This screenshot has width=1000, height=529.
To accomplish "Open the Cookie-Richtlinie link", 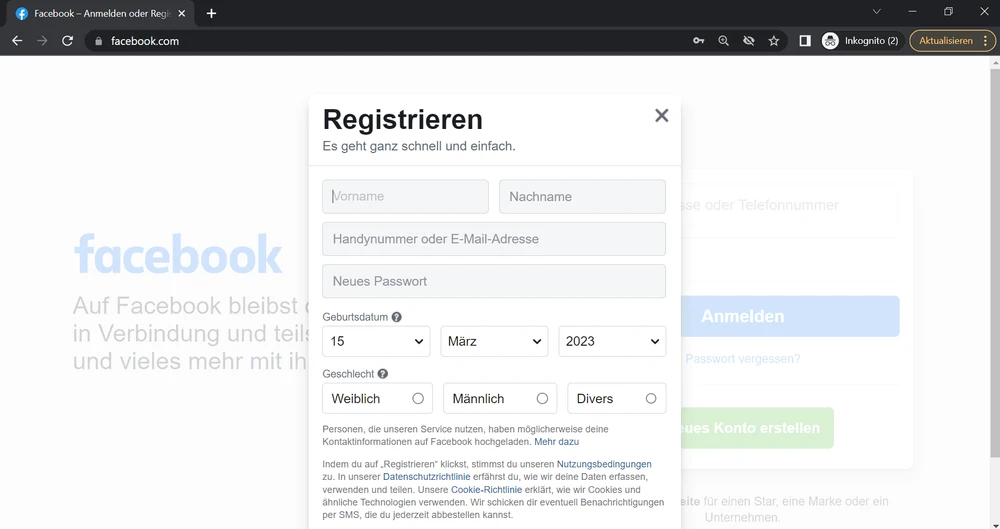I will [x=487, y=489].
